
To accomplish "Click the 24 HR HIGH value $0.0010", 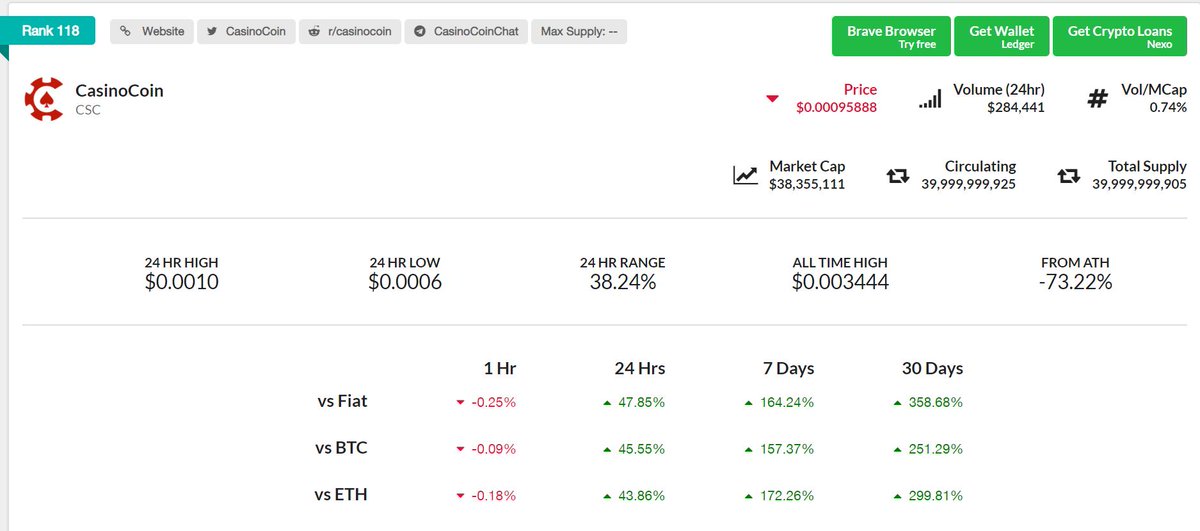I will [181, 282].
